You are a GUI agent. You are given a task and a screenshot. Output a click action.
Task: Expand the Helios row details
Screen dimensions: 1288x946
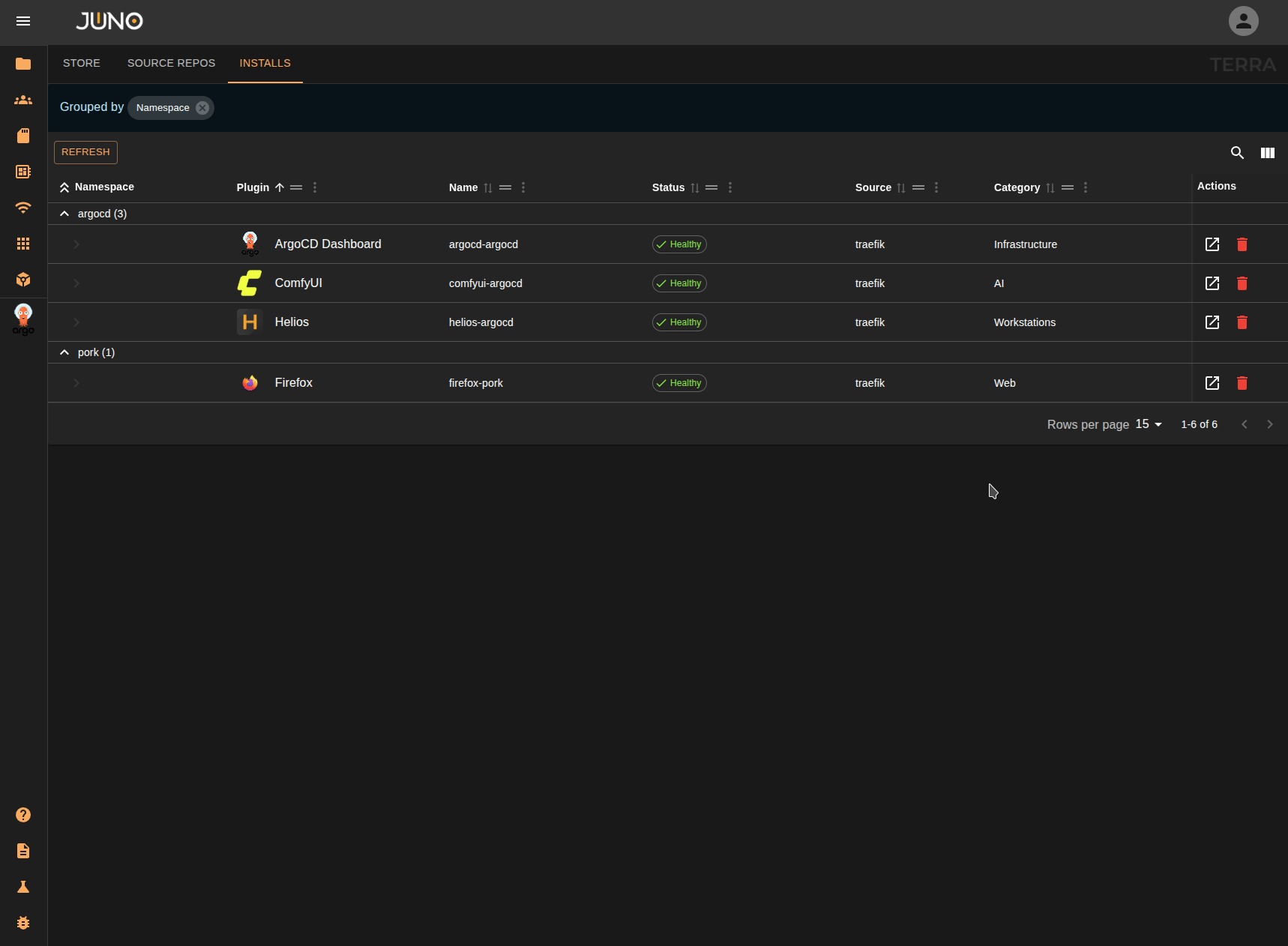pyautogui.click(x=76, y=322)
